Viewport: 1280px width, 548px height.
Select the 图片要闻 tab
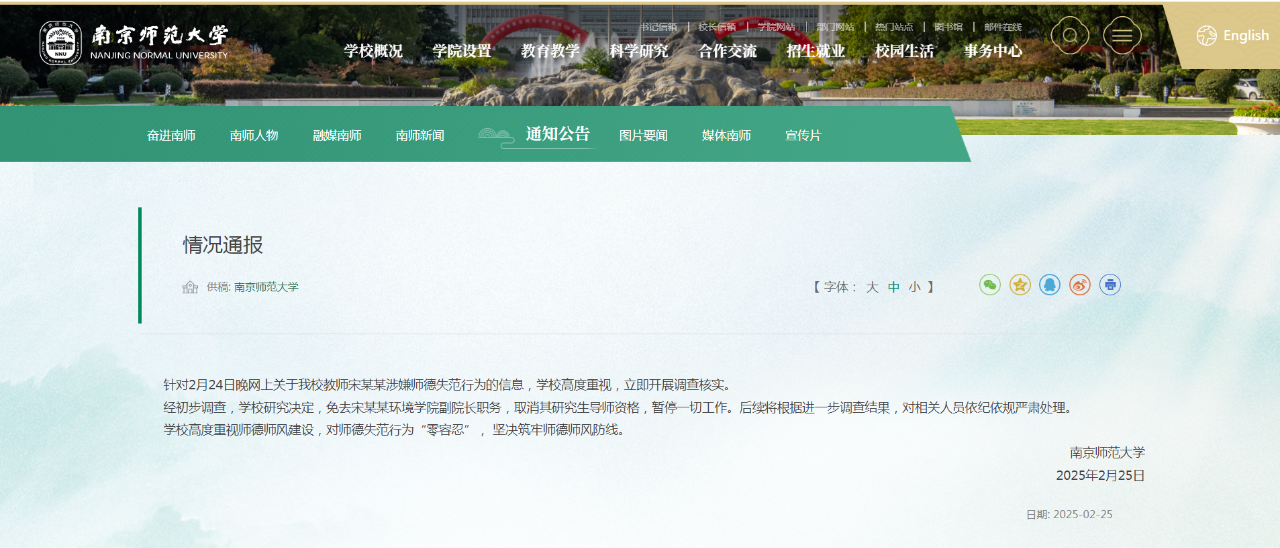(x=643, y=136)
